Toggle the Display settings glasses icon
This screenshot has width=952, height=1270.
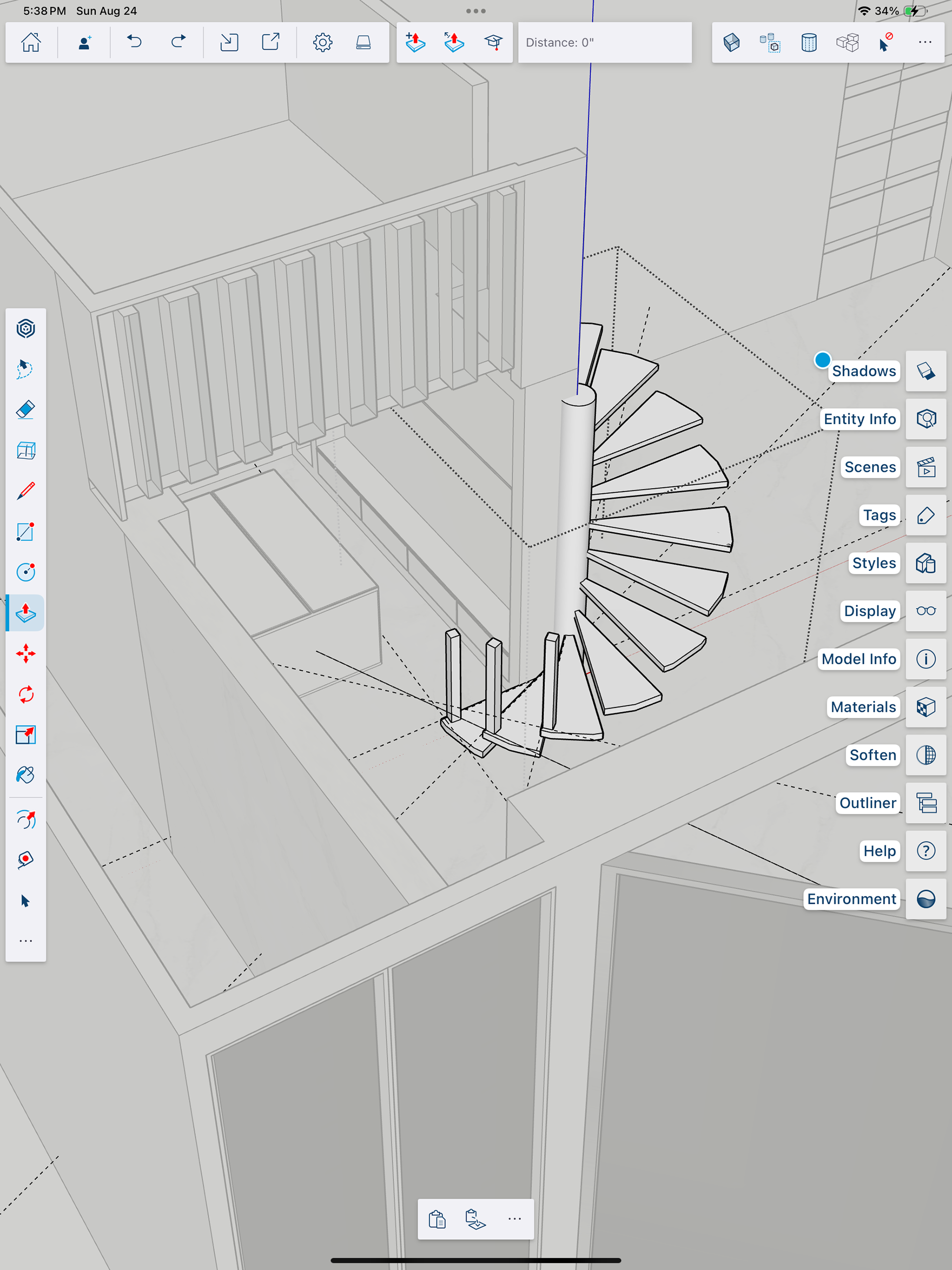tap(926, 611)
